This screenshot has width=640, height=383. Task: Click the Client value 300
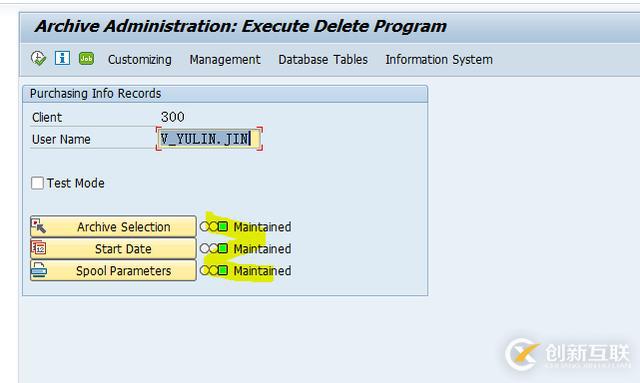pyautogui.click(x=173, y=117)
